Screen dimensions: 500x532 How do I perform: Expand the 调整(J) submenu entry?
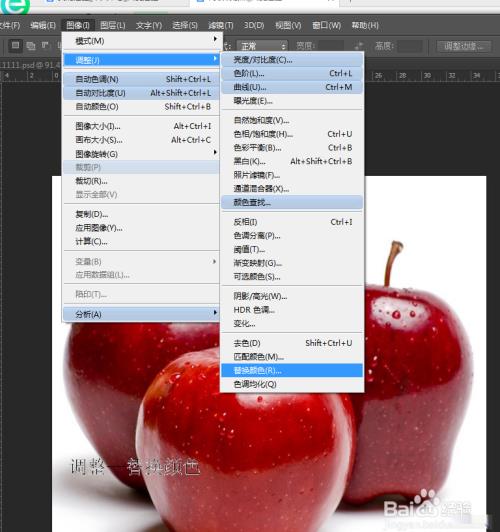tap(142, 60)
